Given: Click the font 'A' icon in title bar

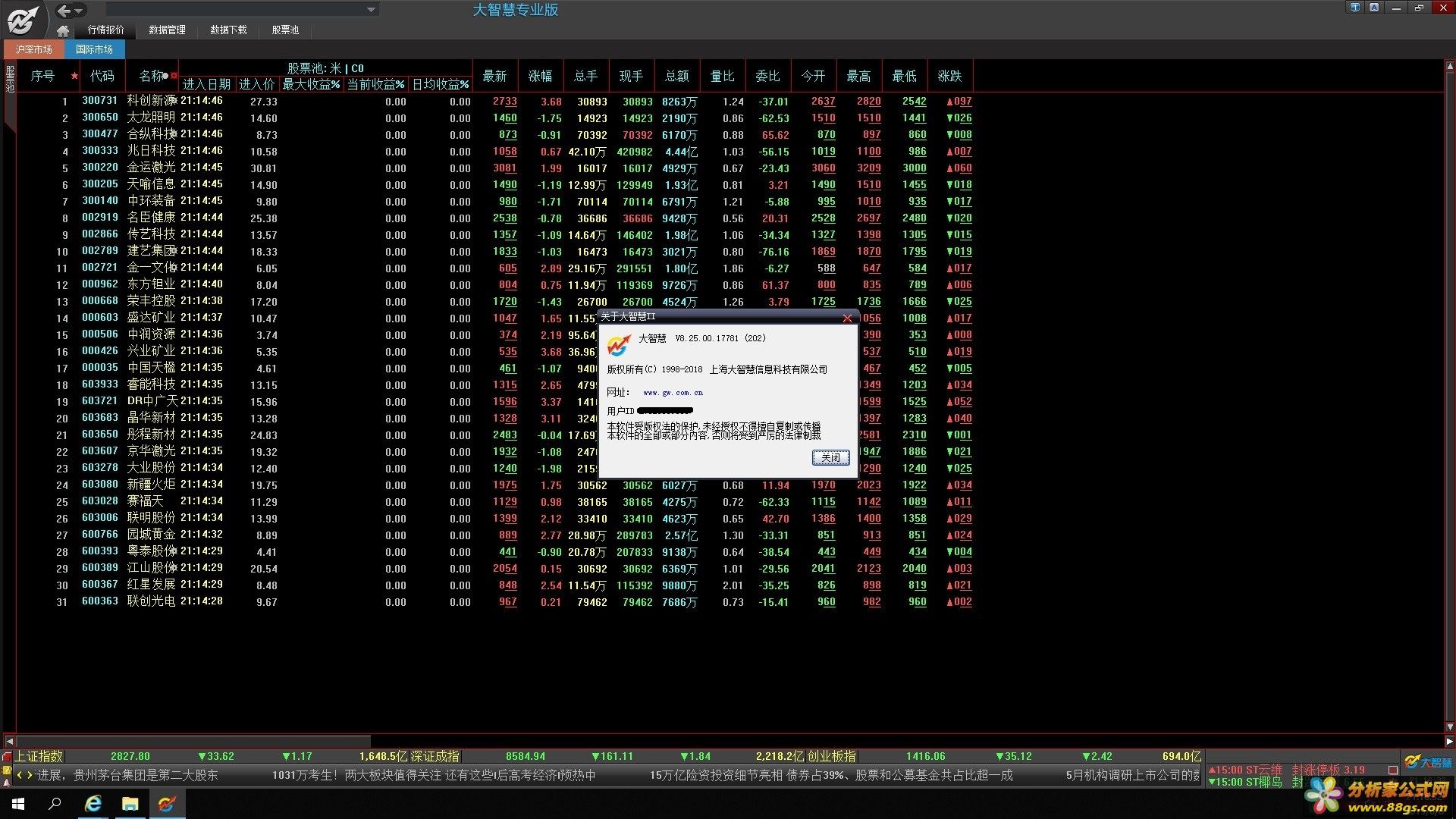Looking at the screenshot, I should click(1374, 8).
